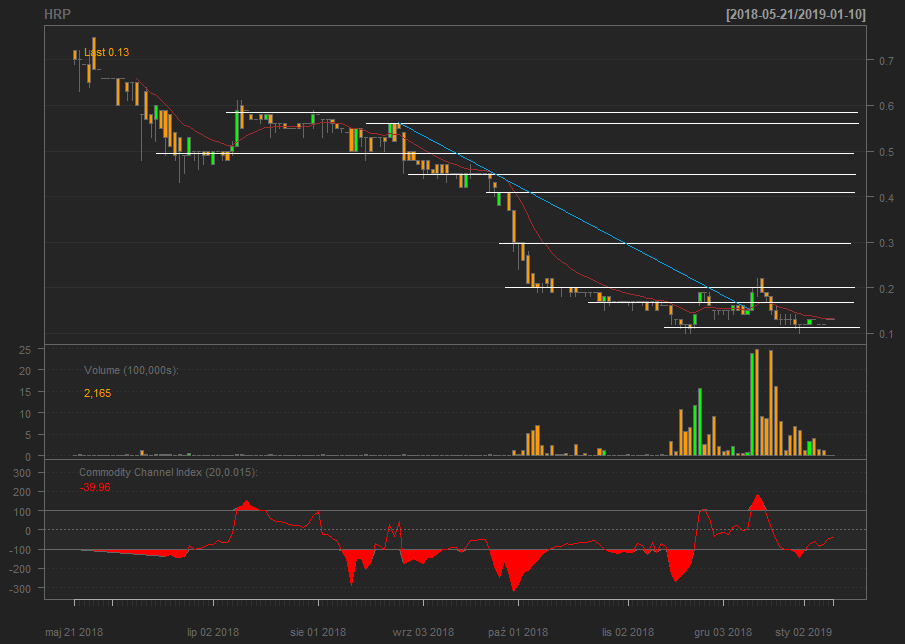
Task: Click the 25 volume axis label
Action: click(x=24, y=349)
